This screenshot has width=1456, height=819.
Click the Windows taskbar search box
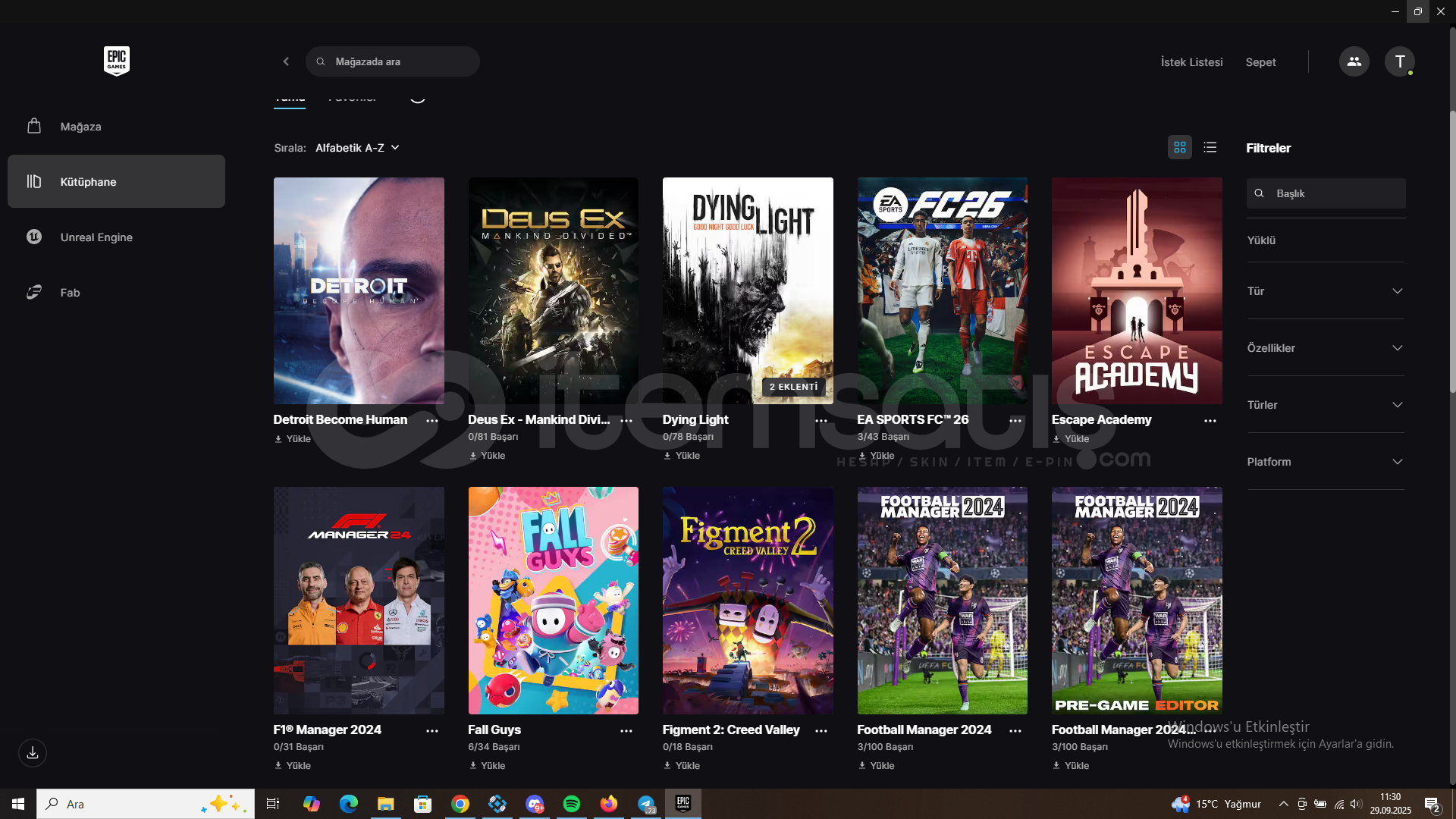point(146,804)
